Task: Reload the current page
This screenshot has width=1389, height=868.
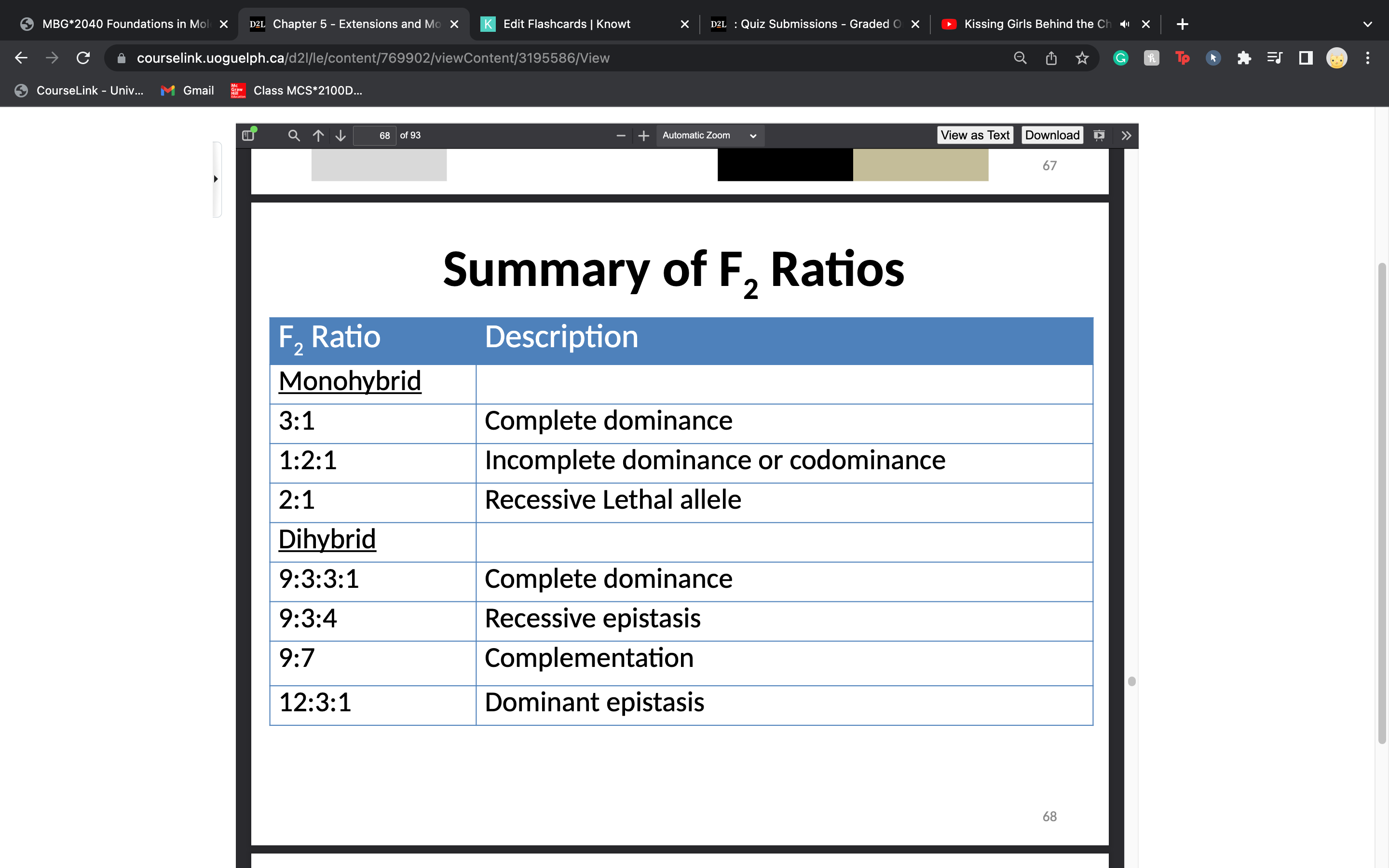Action: pyautogui.click(x=83, y=58)
